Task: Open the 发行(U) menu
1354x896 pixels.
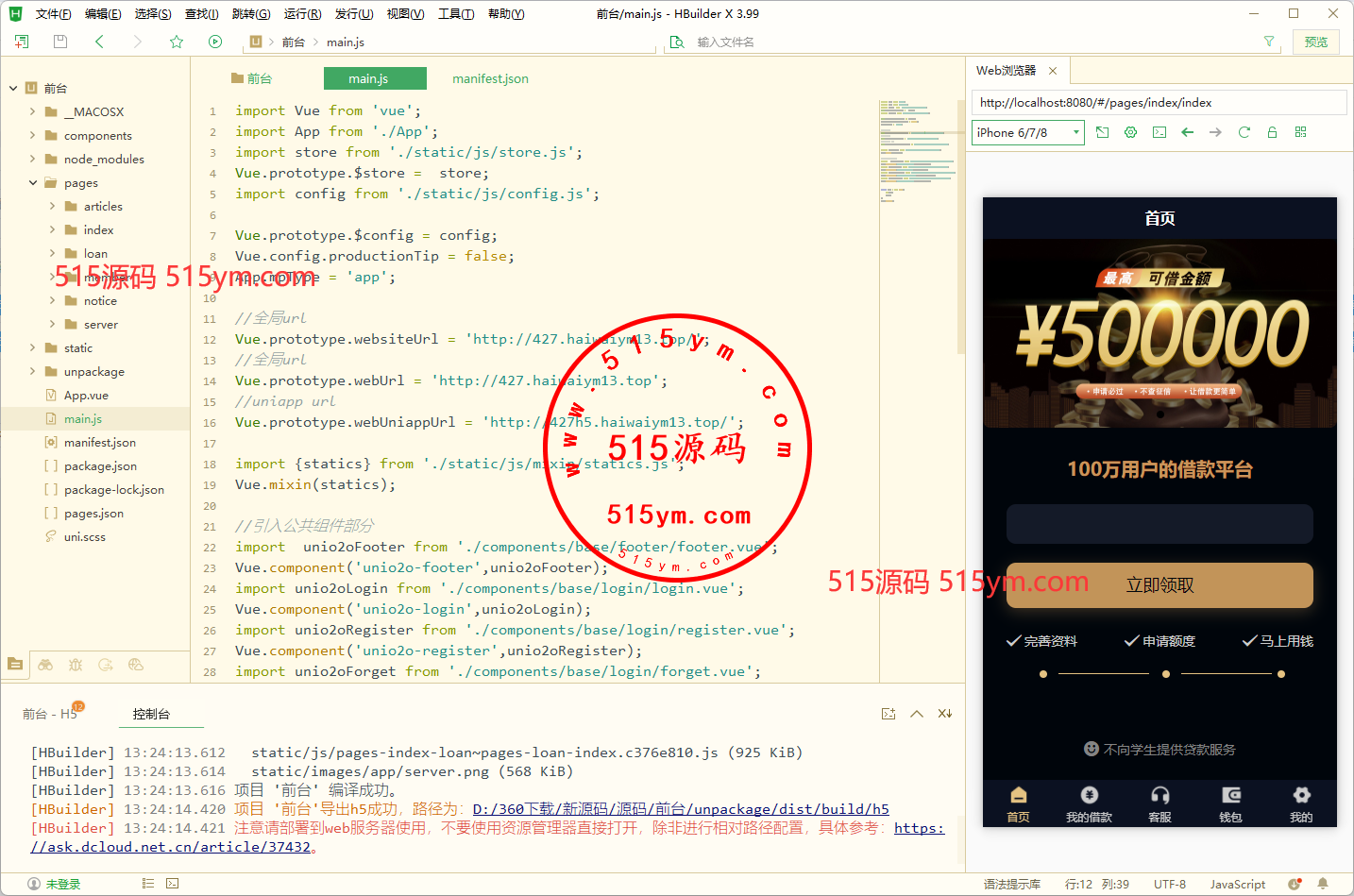Action: click(354, 14)
